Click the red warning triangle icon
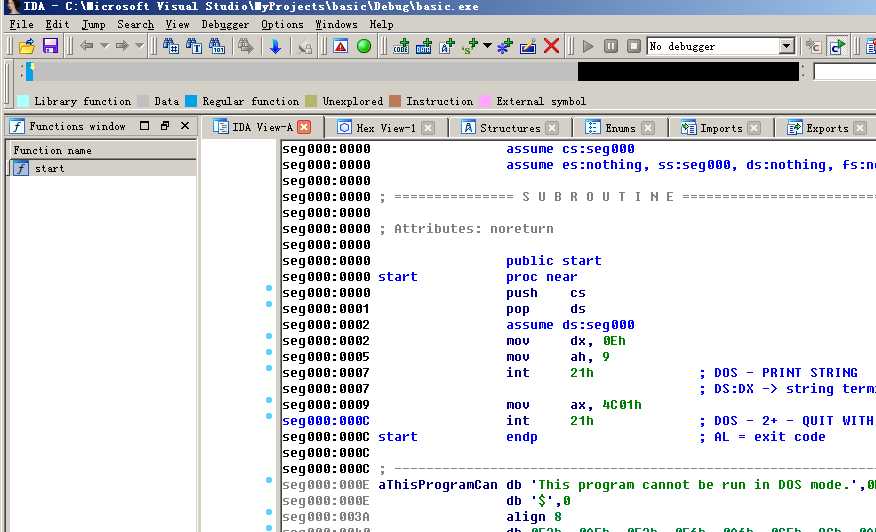This screenshot has height=532, width=876. pos(340,46)
